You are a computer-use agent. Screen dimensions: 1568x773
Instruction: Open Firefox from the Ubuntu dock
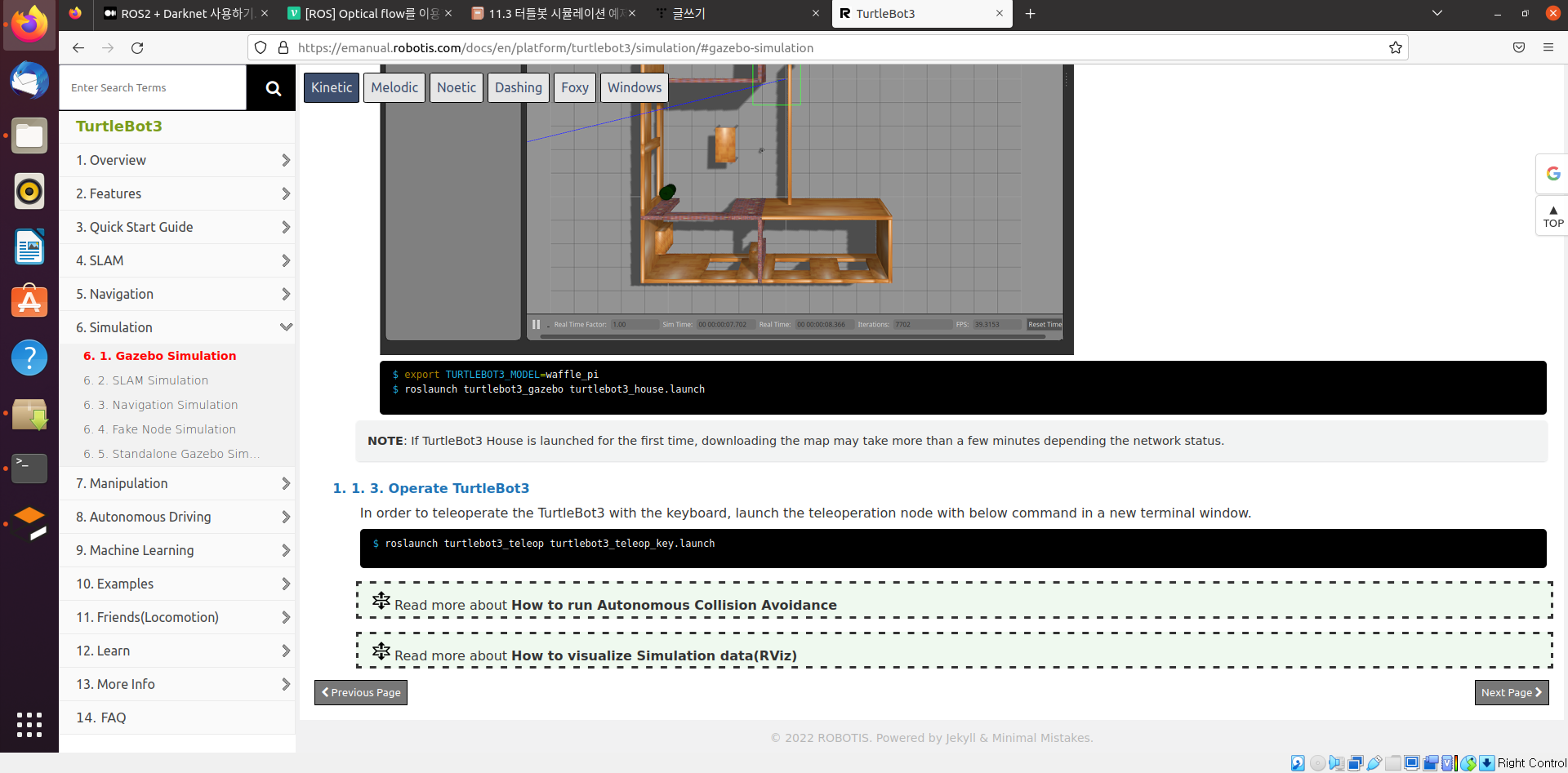click(29, 24)
